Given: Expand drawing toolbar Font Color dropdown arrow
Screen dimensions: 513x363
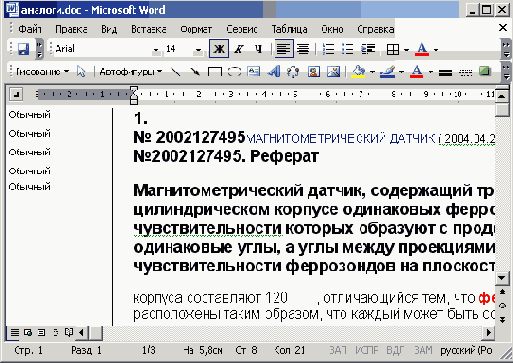Looking at the screenshot, I should pyautogui.click(x=431, y=72).
